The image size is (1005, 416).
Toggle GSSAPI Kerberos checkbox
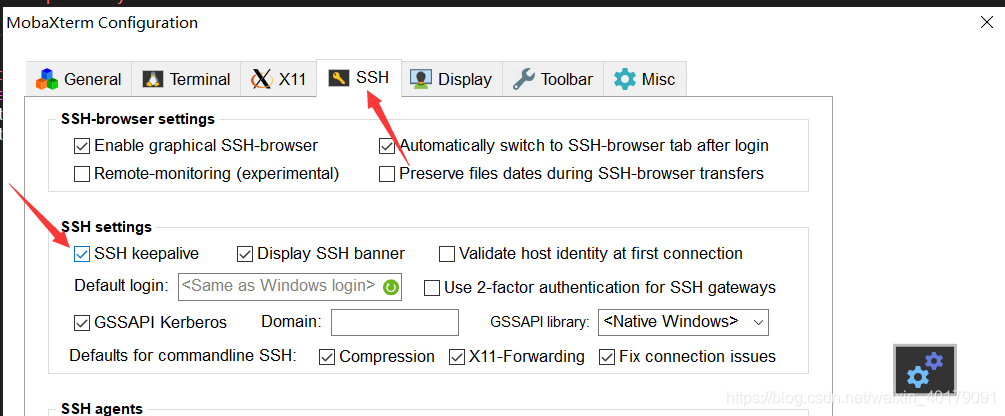(82, 322)
